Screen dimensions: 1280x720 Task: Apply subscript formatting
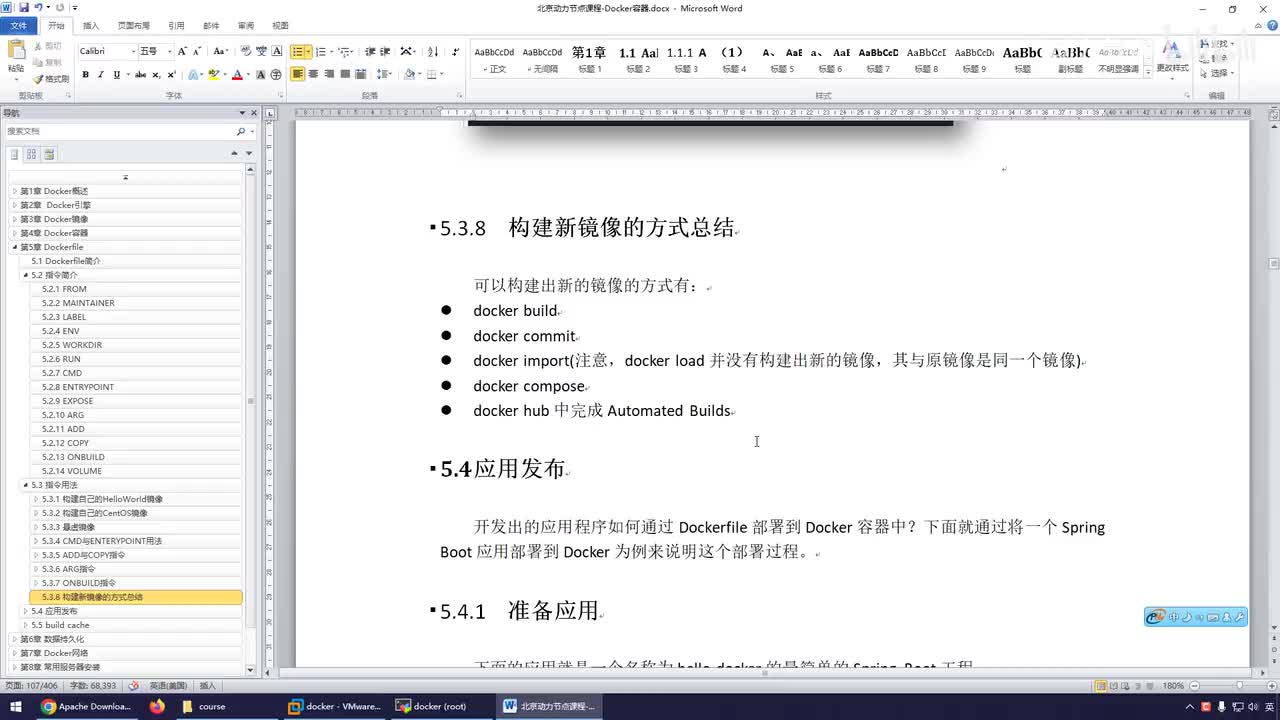pos(156,74)
